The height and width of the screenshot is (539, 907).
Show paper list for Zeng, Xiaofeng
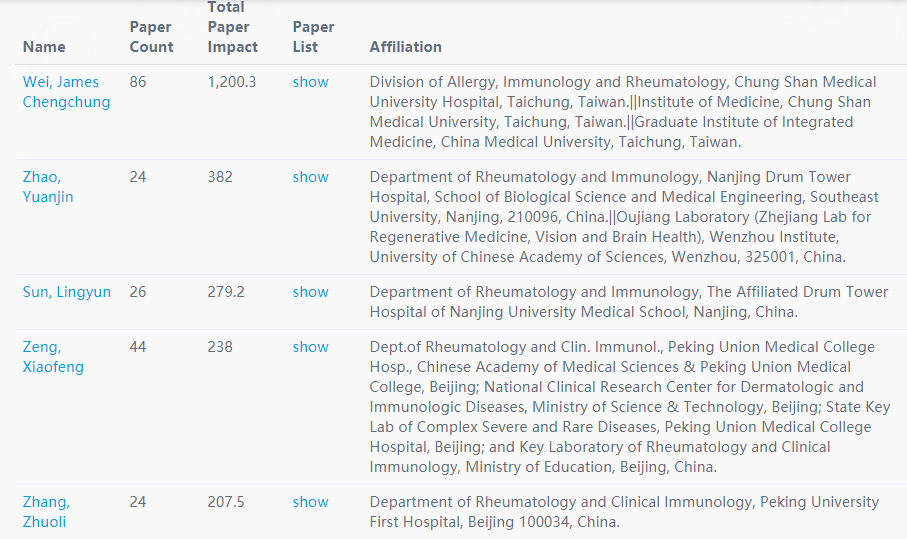(x=311, y=347)
